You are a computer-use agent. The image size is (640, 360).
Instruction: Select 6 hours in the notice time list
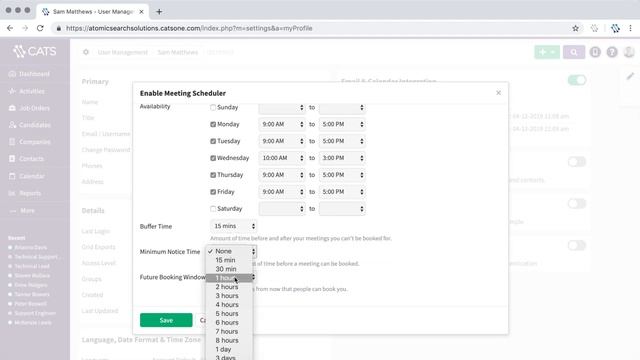click(x=229, y=322)
